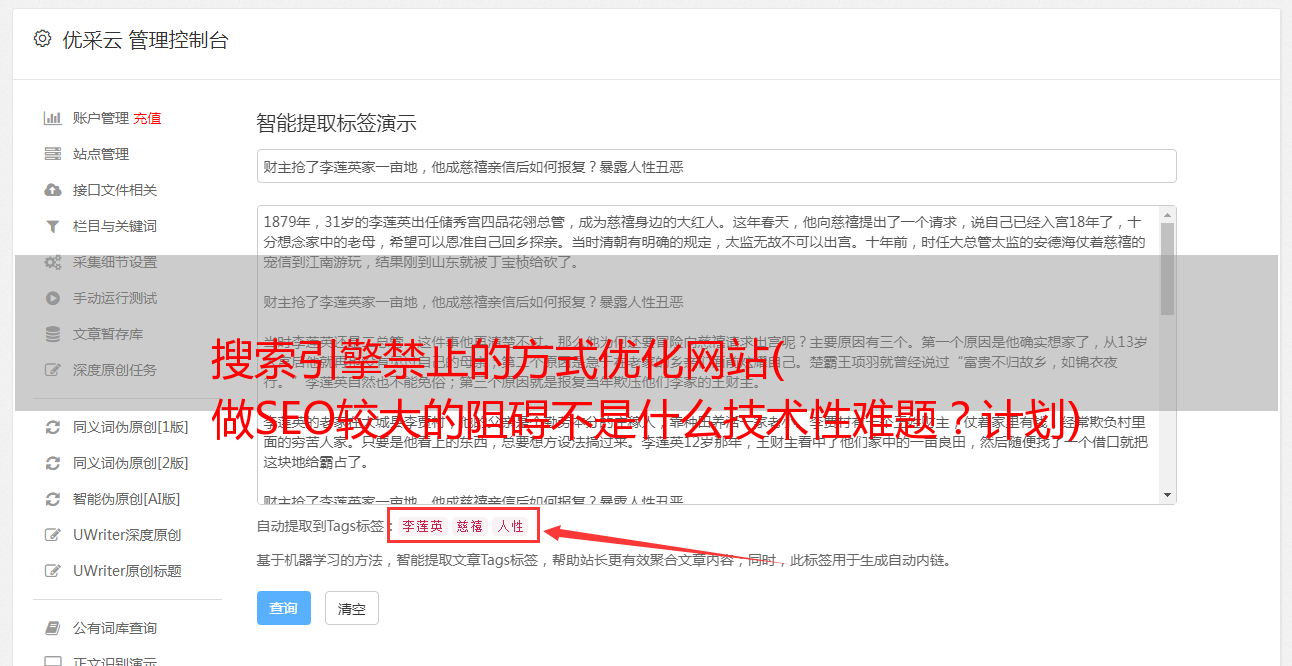Click the 智能伪原创[AI版] refresh icon
This screenshot has height=666, width=1292.
tap(53, 499)
